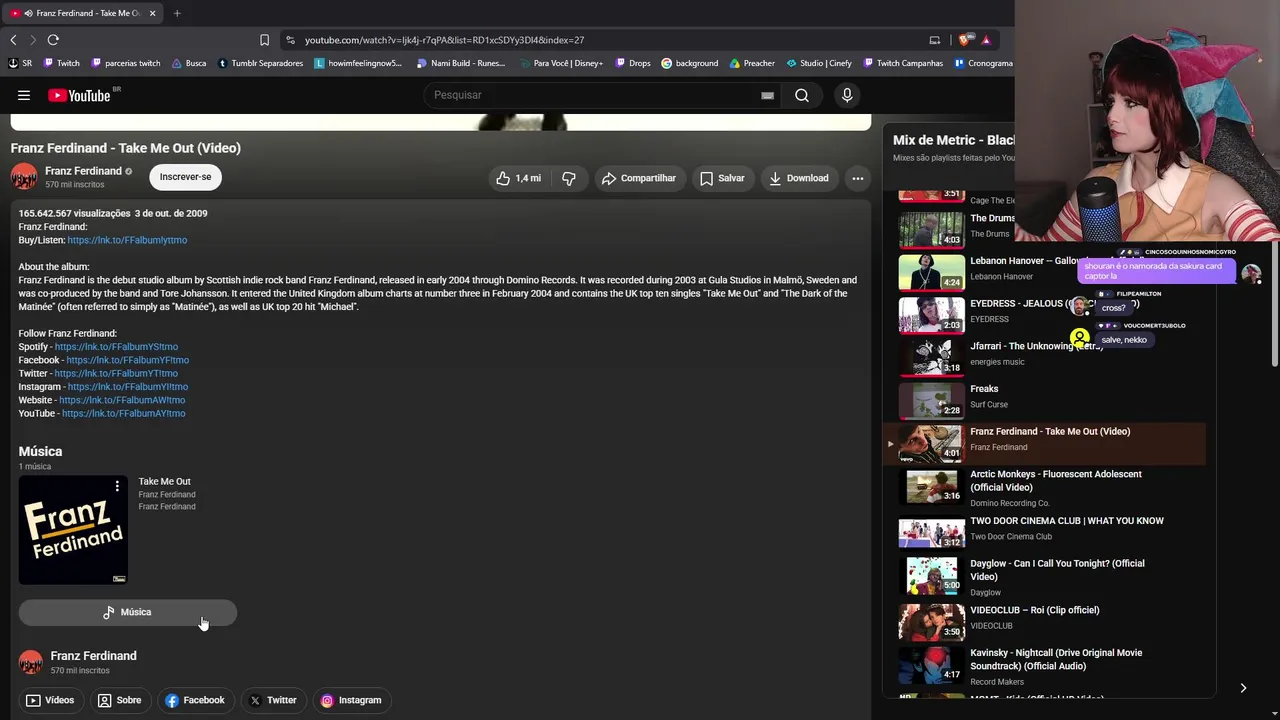The height and width of the screenshot is (720, 1280).
Task: Open Franz Ferdinand channel name below Música
Action: (x=93, y=656)
